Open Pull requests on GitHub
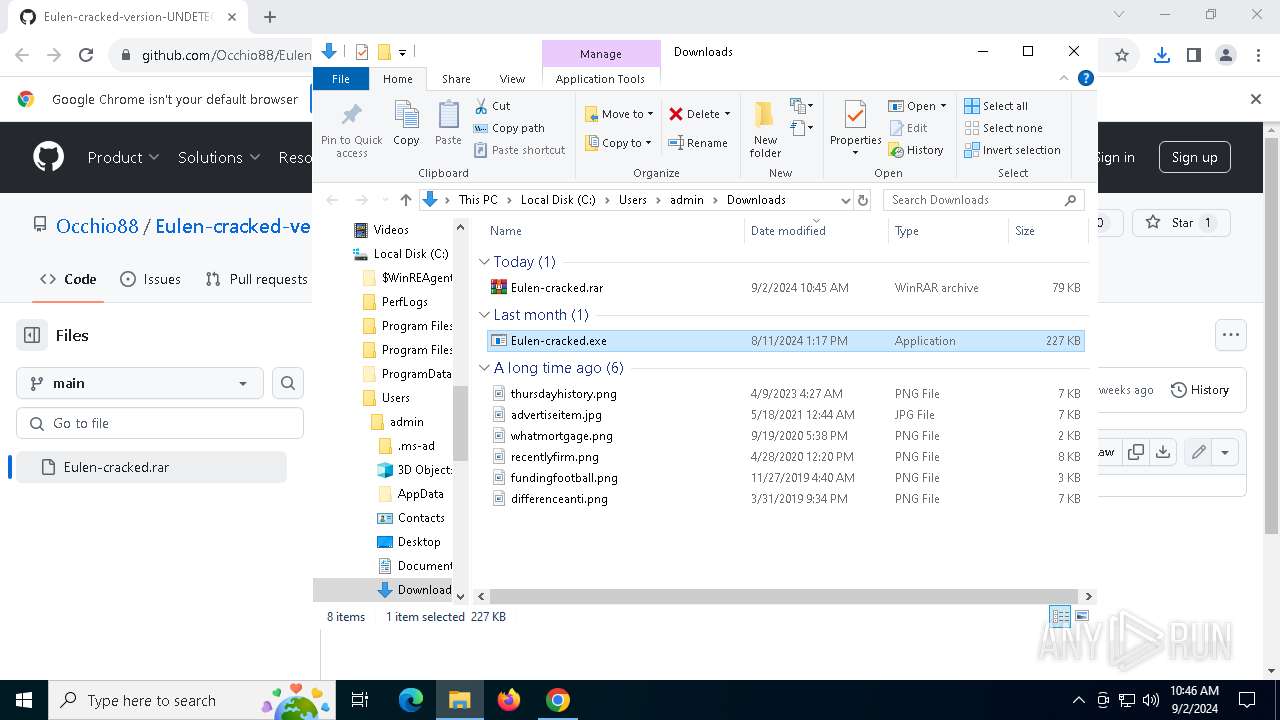Image resolution: width=1280 pixels, height=720 pixels. pyautogui.click(x=256, y=279)
